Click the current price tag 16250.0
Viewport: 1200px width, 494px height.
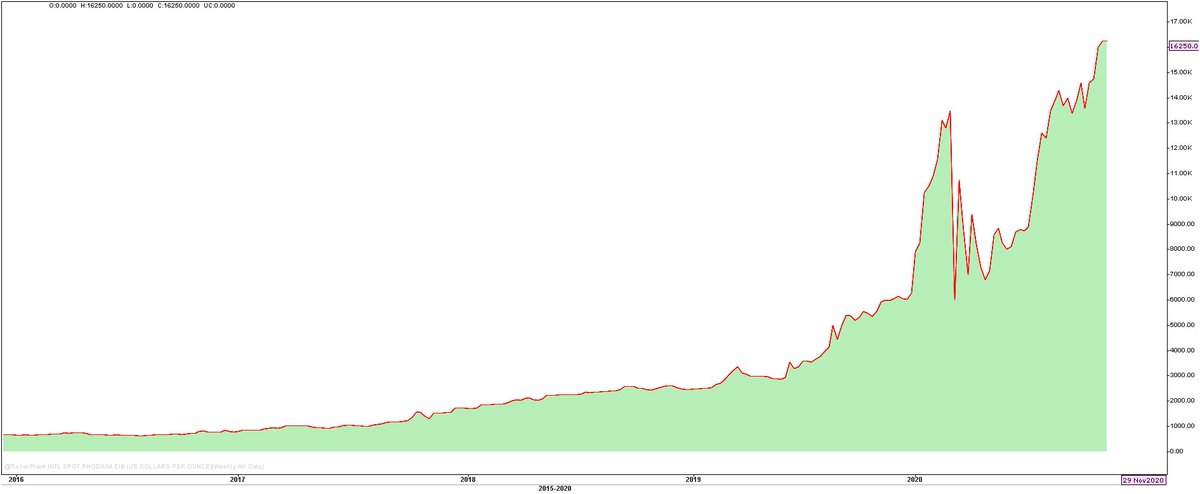click(x=1183, y=46)
